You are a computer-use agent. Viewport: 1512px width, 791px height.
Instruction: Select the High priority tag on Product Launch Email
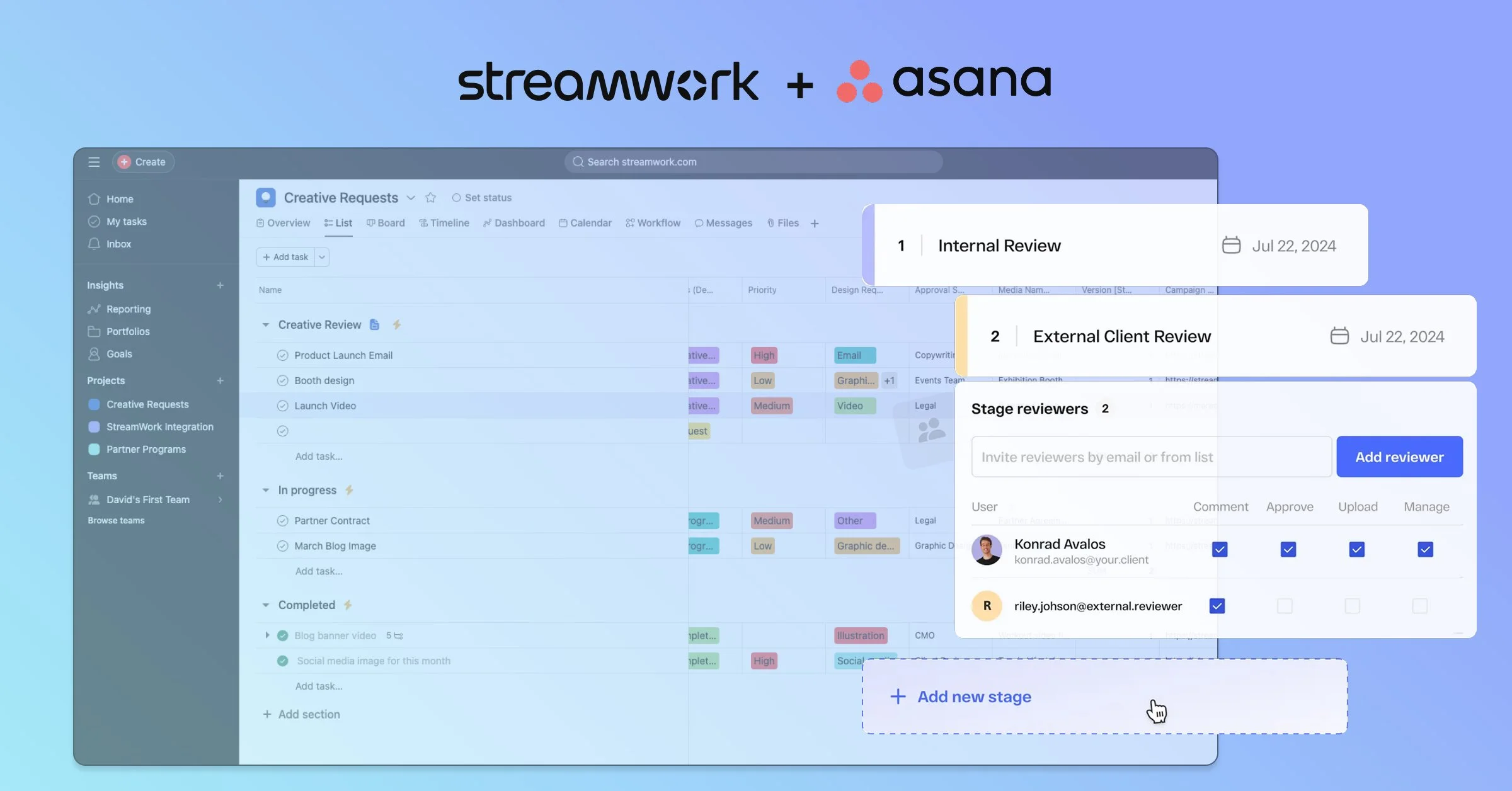click(x=764, y=355)
